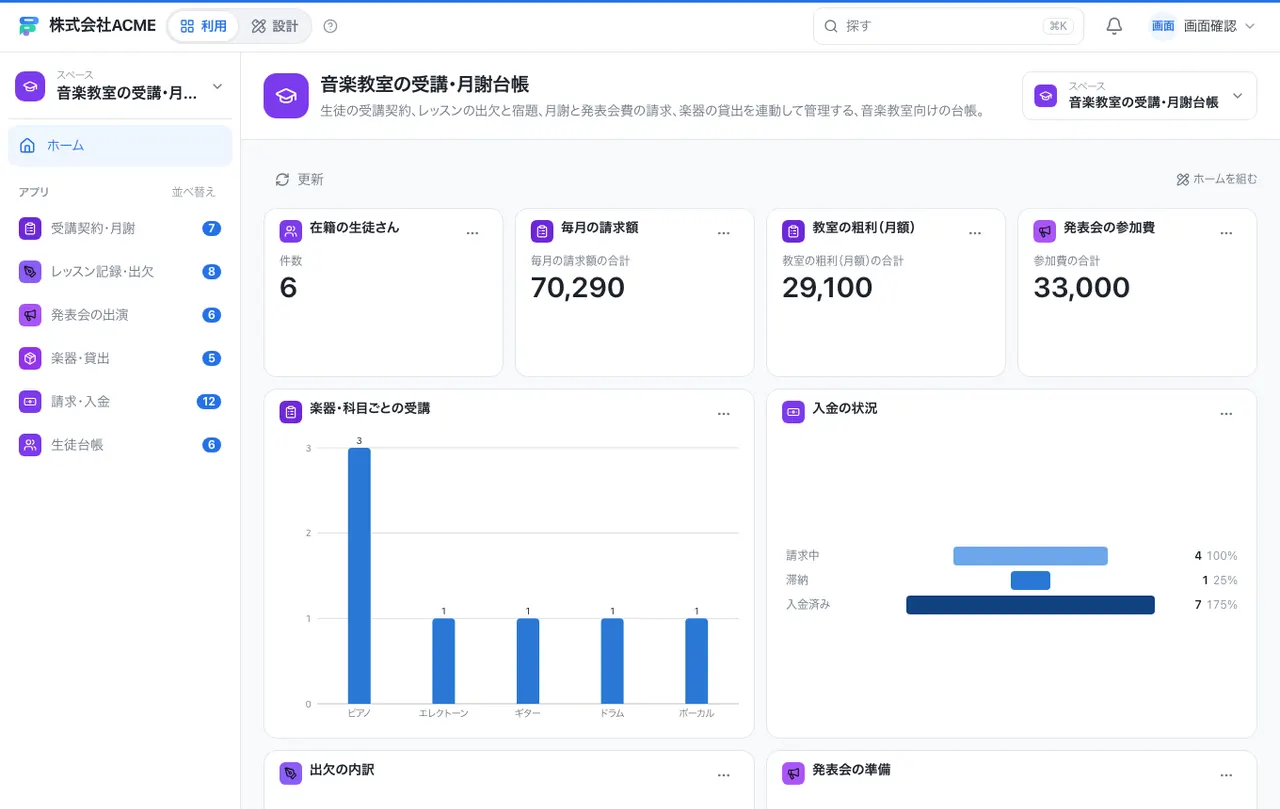Click 並べ替え in the sidebar
The width and height of the screenshot is (1280, 809).
pyautogui.click(x=193, y=192)
